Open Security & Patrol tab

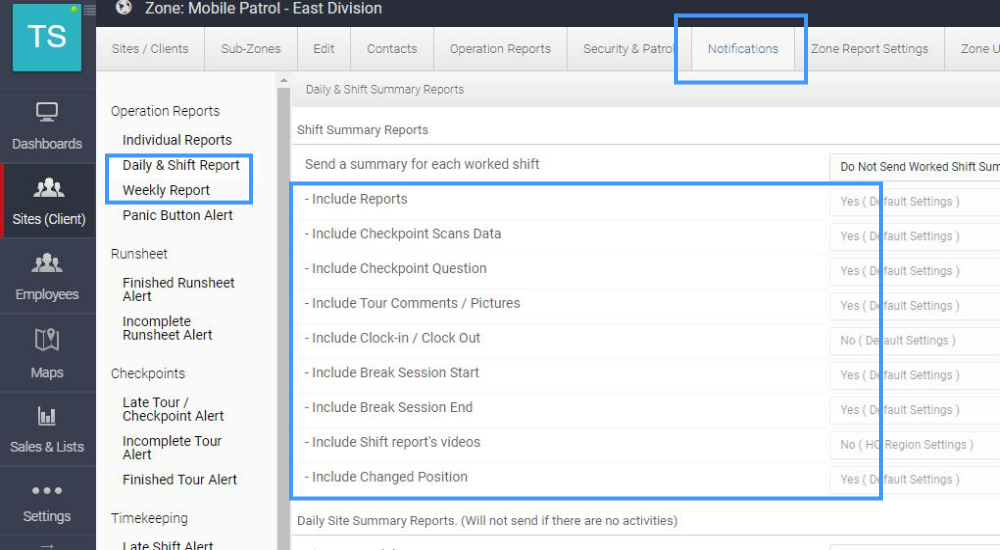point(628,48)
